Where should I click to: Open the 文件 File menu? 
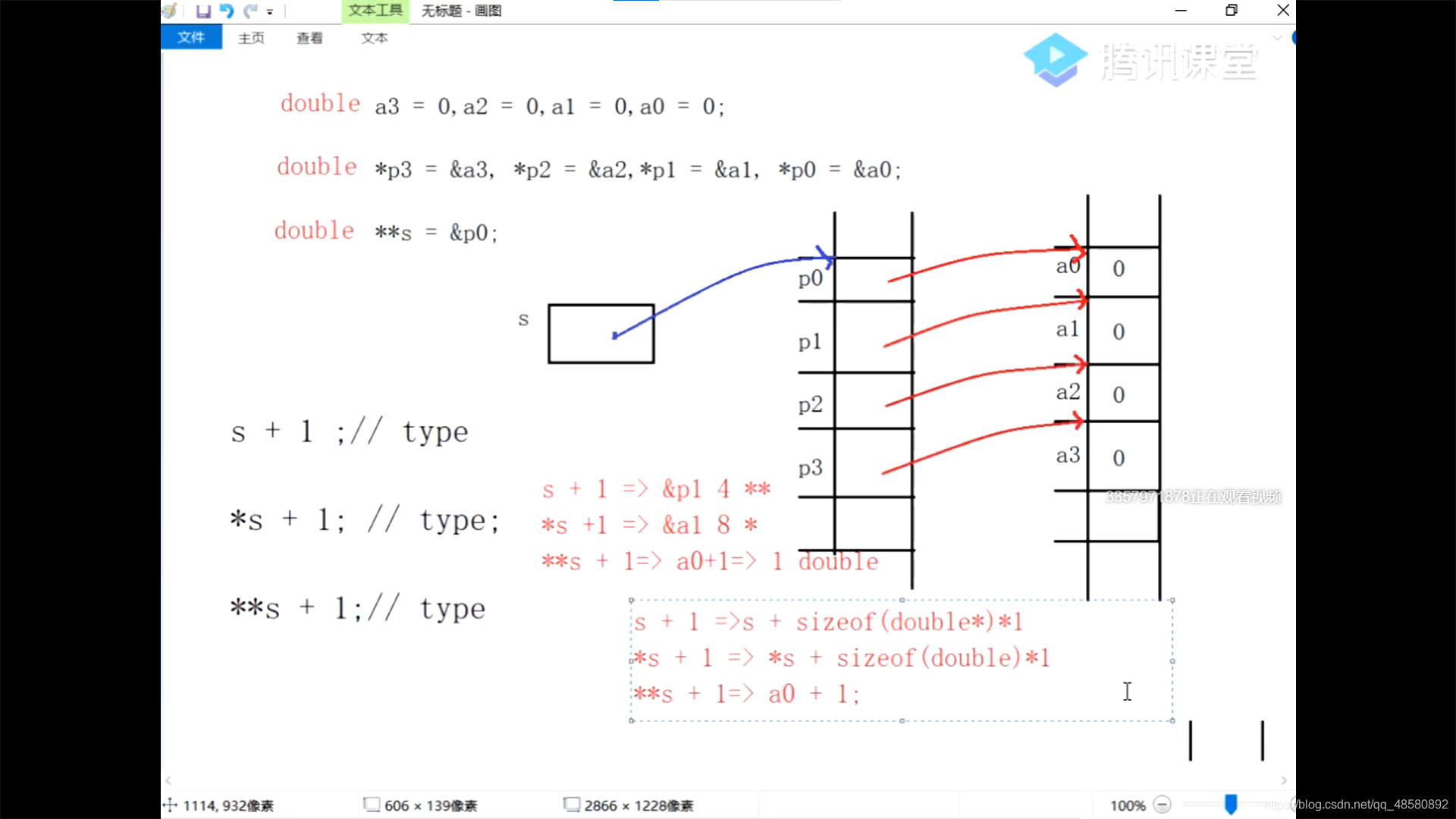[x=190, y=38]
